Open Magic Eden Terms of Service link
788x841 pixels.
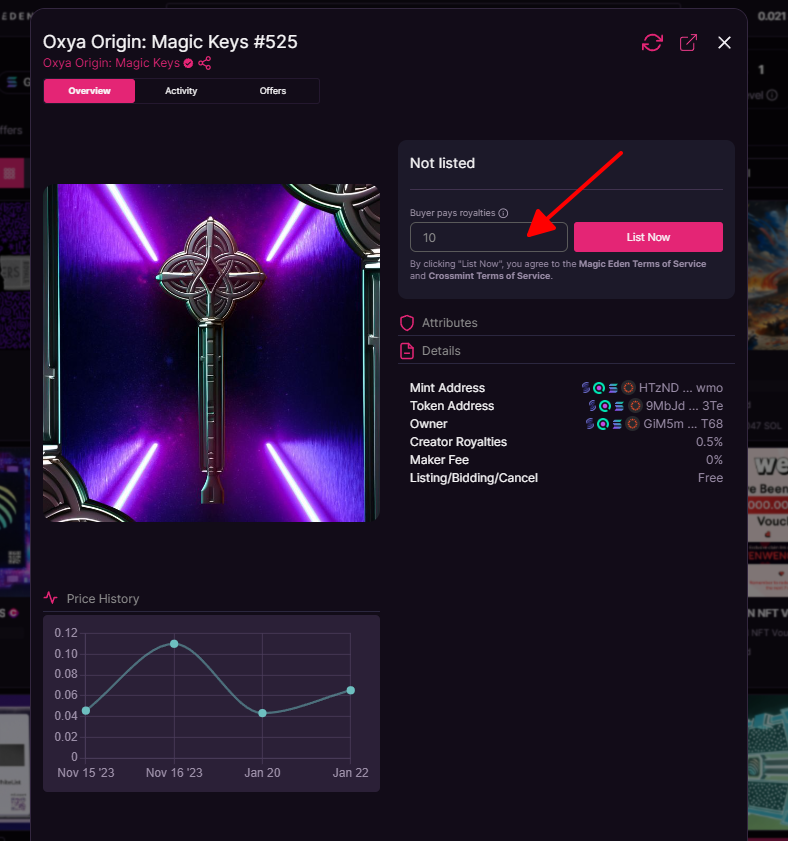coord(642,264)
